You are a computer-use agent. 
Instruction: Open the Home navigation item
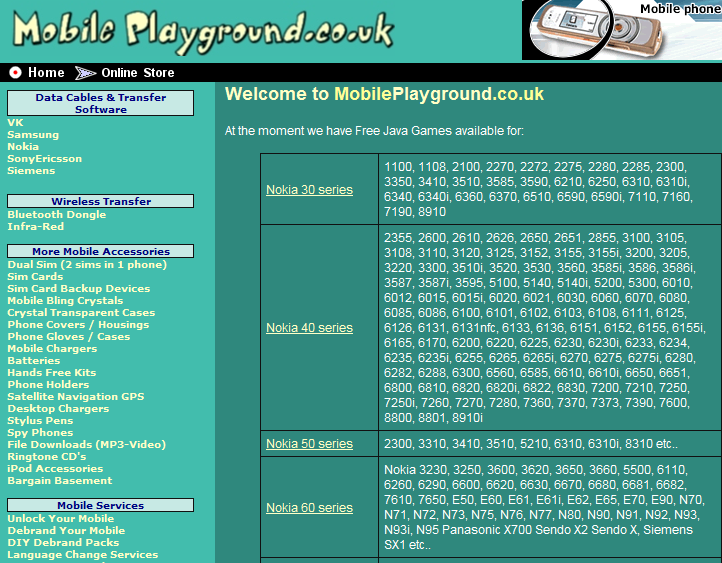tap(46, 72)
